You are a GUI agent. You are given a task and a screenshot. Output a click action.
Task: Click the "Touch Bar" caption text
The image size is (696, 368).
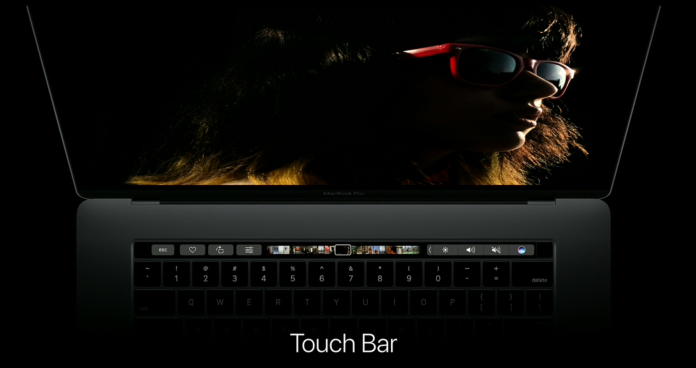(344, 344)
